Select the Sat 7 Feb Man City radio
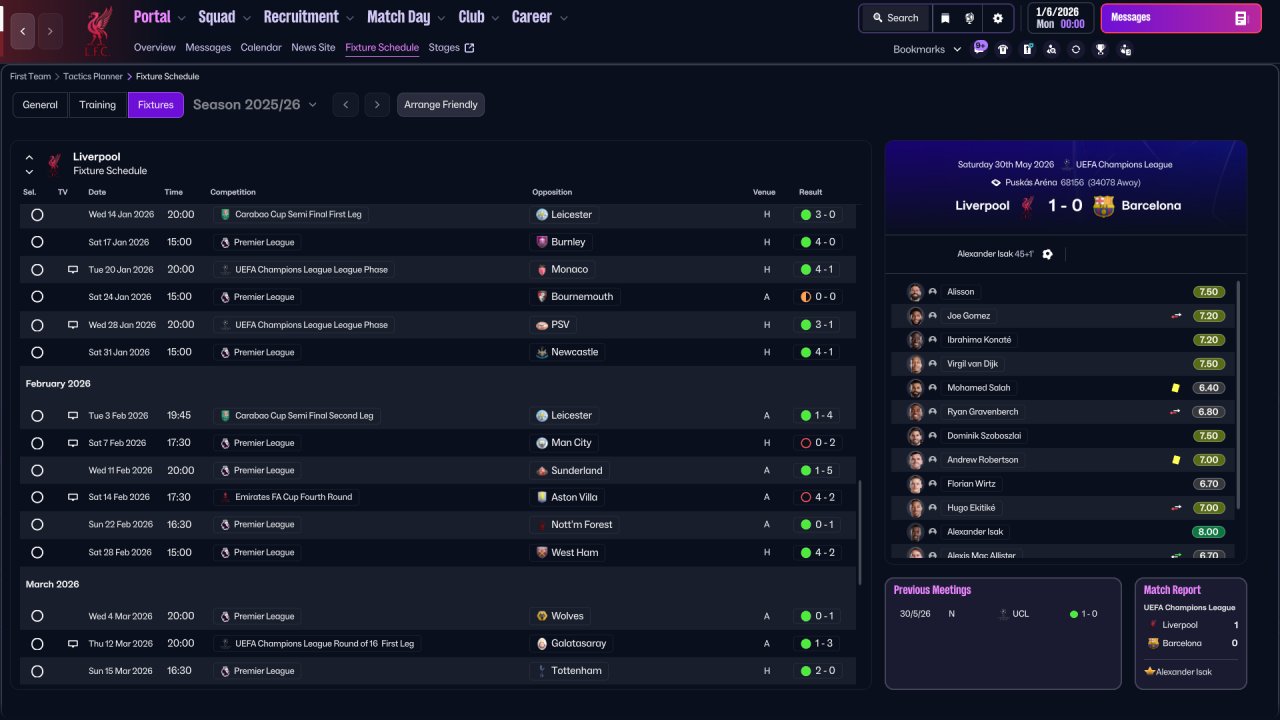This screenshot has height=720, width=1280. coord(37,443)
